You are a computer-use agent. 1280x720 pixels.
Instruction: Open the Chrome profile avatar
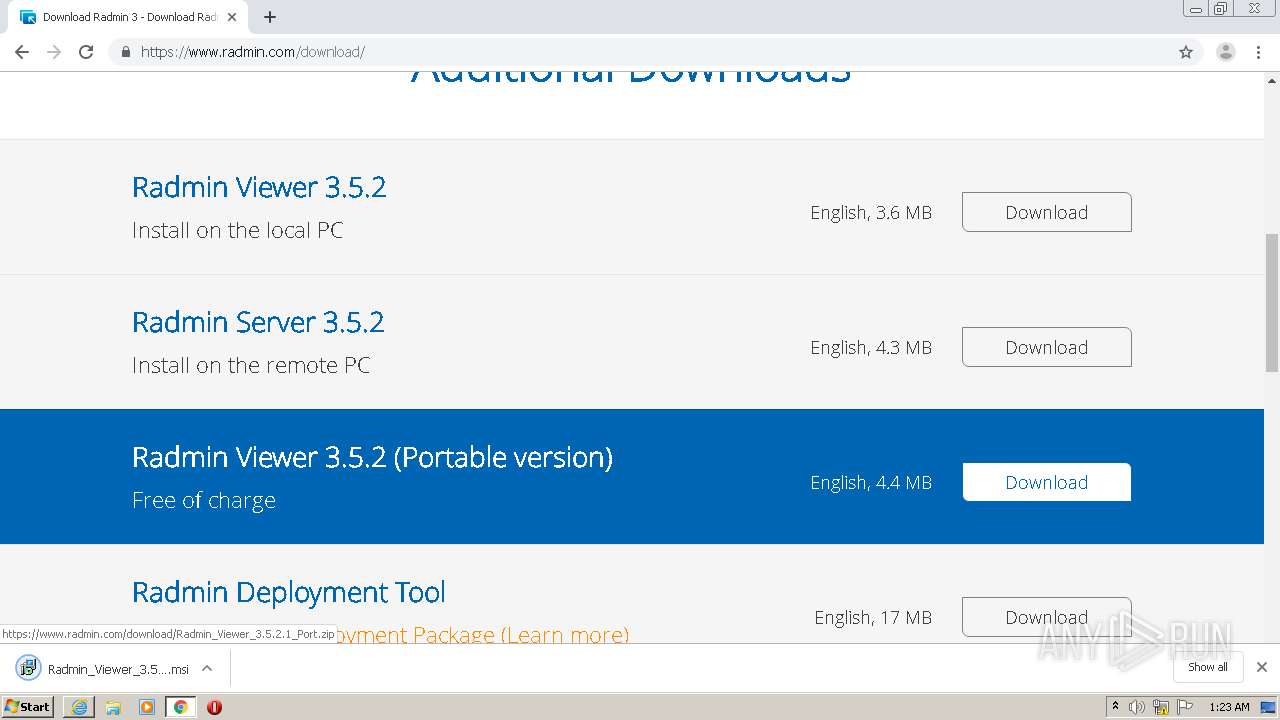tap(1225, 52)
